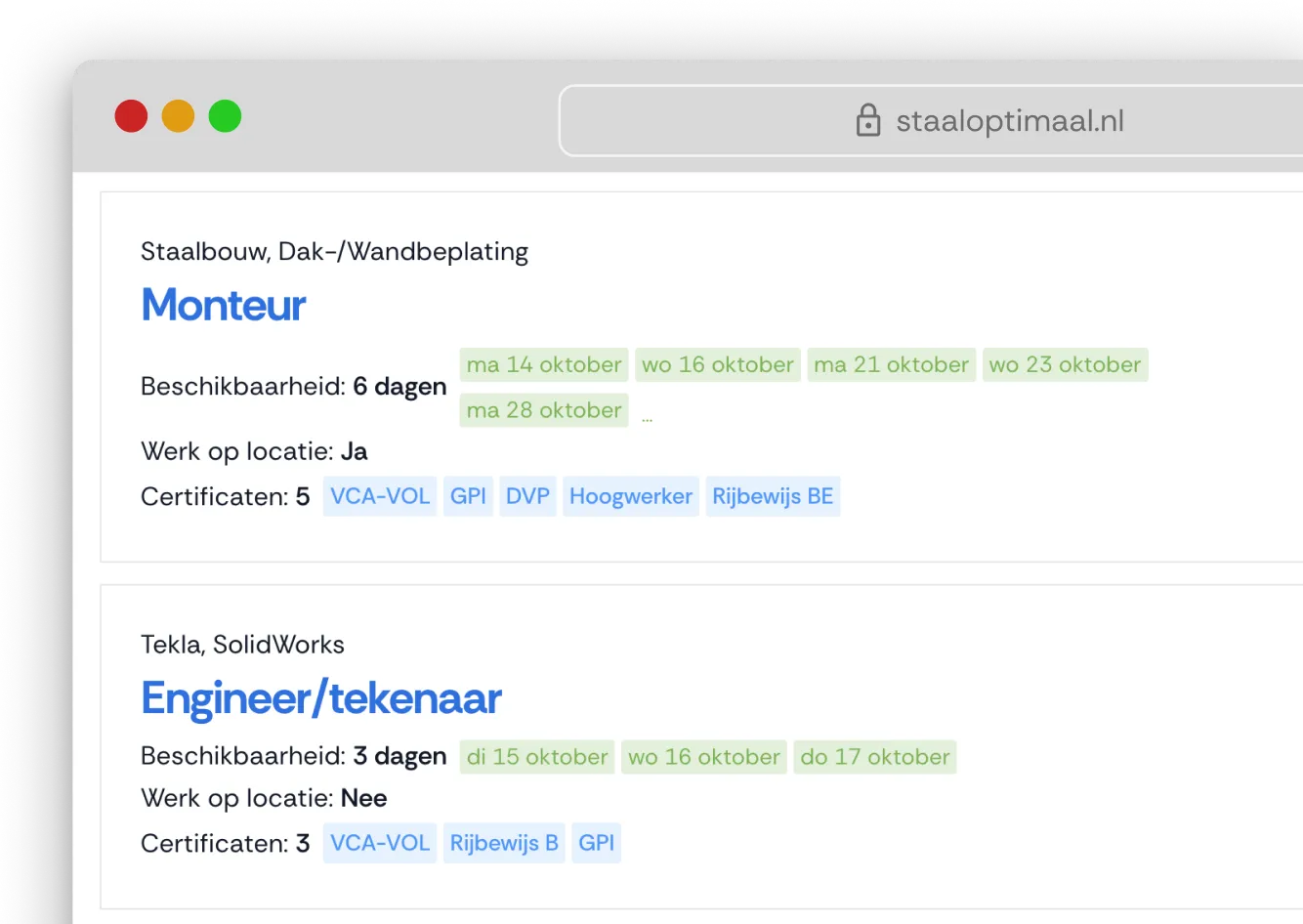Click the red close window button
Viewport: 1303px width, 924px height.
tap(131, 116)
